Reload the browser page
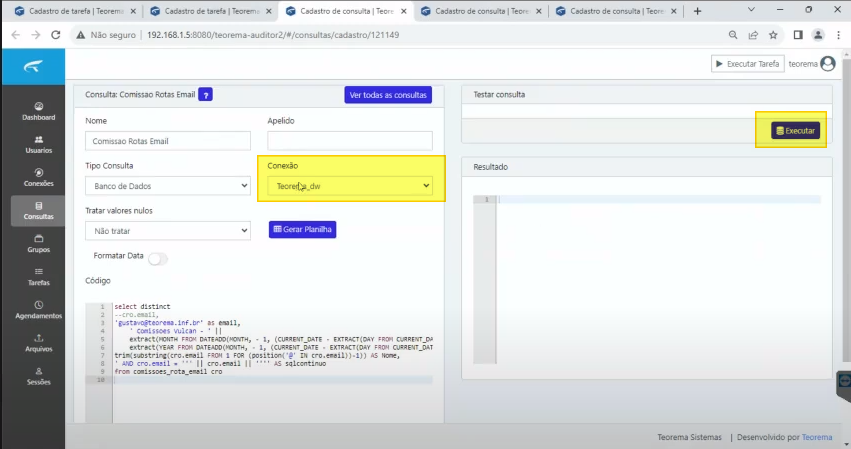The image size is (851, 449). pyautogui.click(x=56, y=35)
